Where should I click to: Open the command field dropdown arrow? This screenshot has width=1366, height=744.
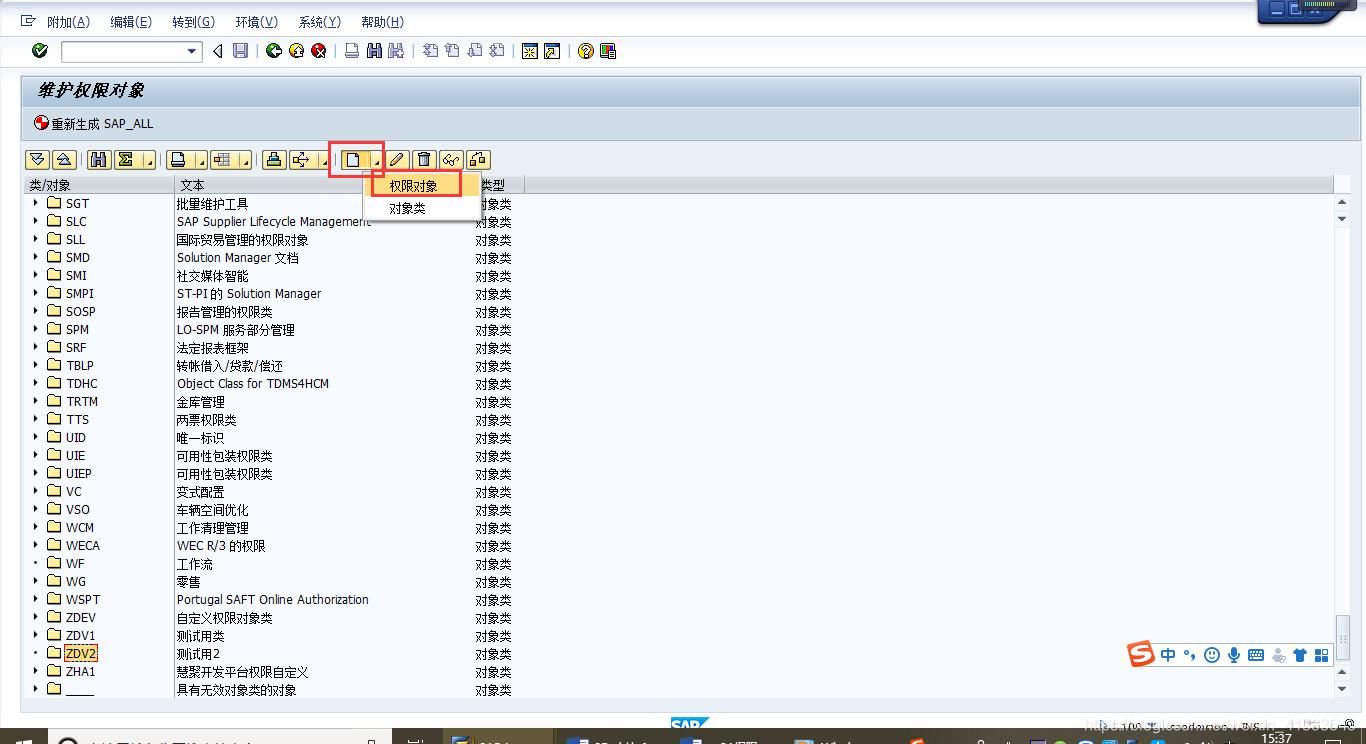pos(193,51)
